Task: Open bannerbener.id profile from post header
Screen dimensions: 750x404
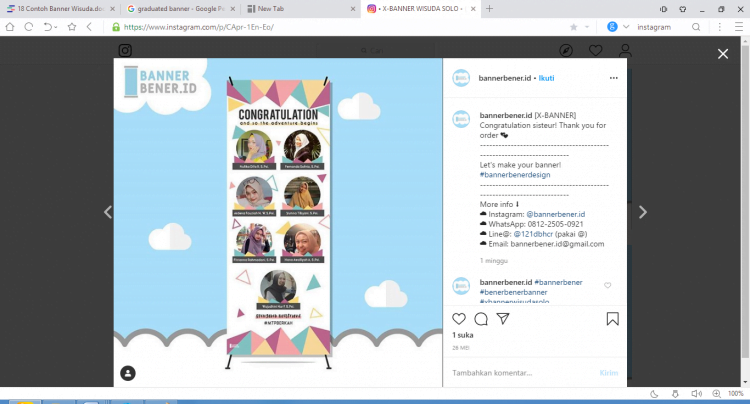Action: pyautogui.click(x=505, y=78)
